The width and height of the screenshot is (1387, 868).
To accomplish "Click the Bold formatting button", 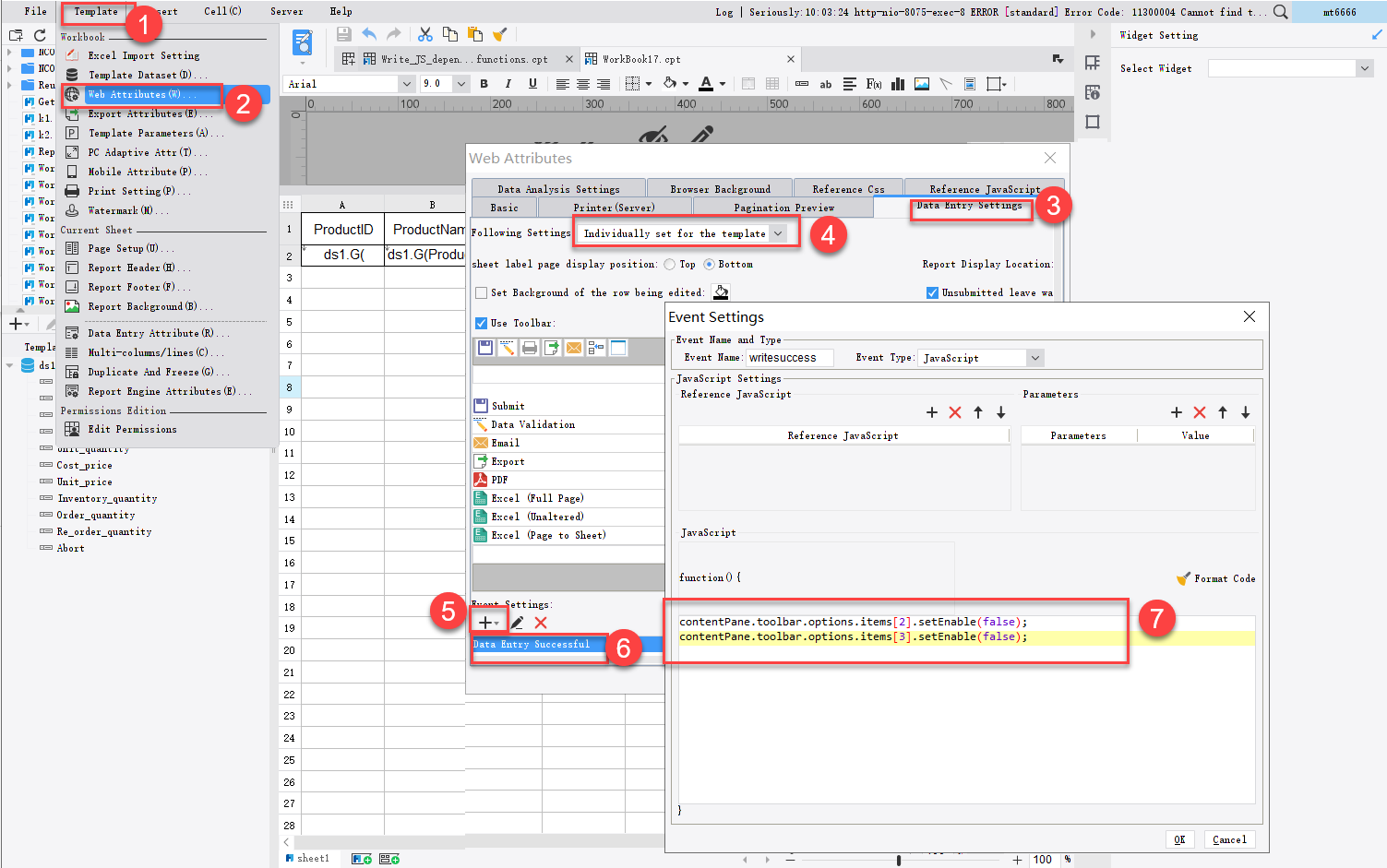I will point(484,84).
